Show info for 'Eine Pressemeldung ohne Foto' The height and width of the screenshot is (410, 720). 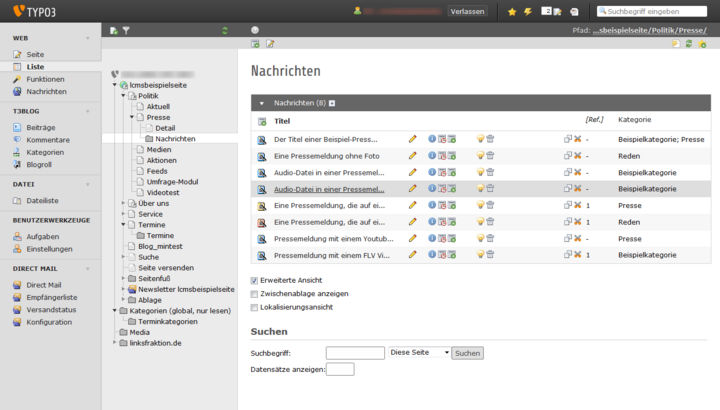pyautogui.click(x=432, y=155)
